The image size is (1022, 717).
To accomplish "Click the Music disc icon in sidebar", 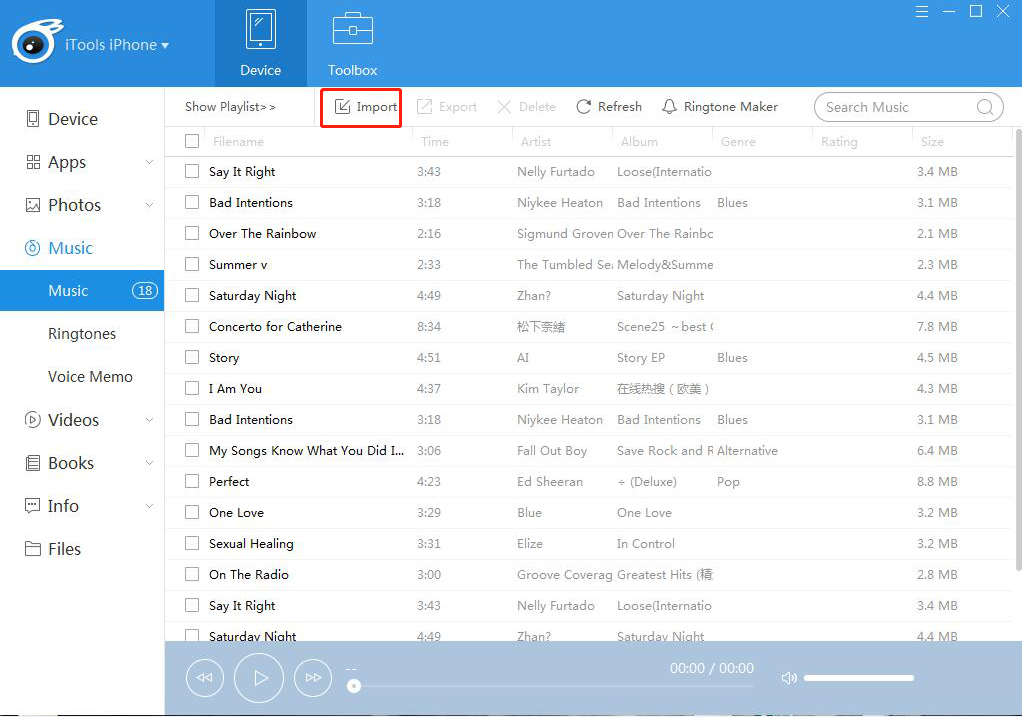I will tap(32, 248).
